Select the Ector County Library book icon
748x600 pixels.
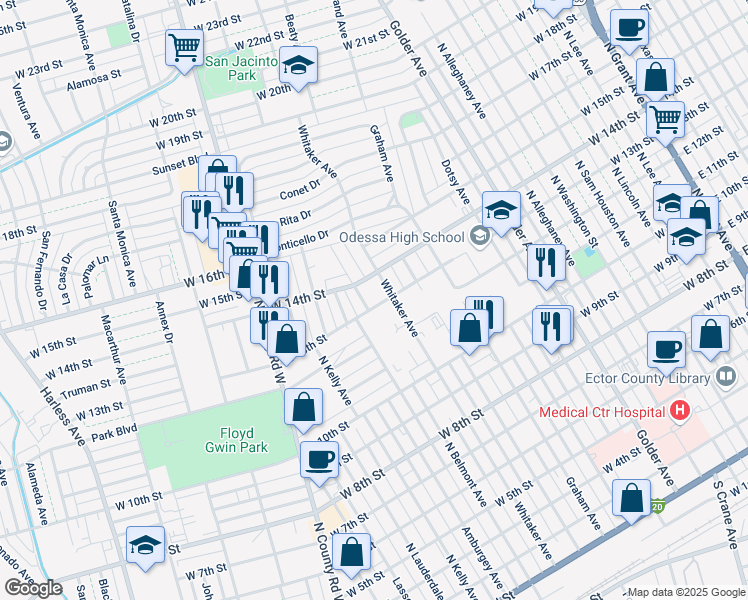coord(726,377)
